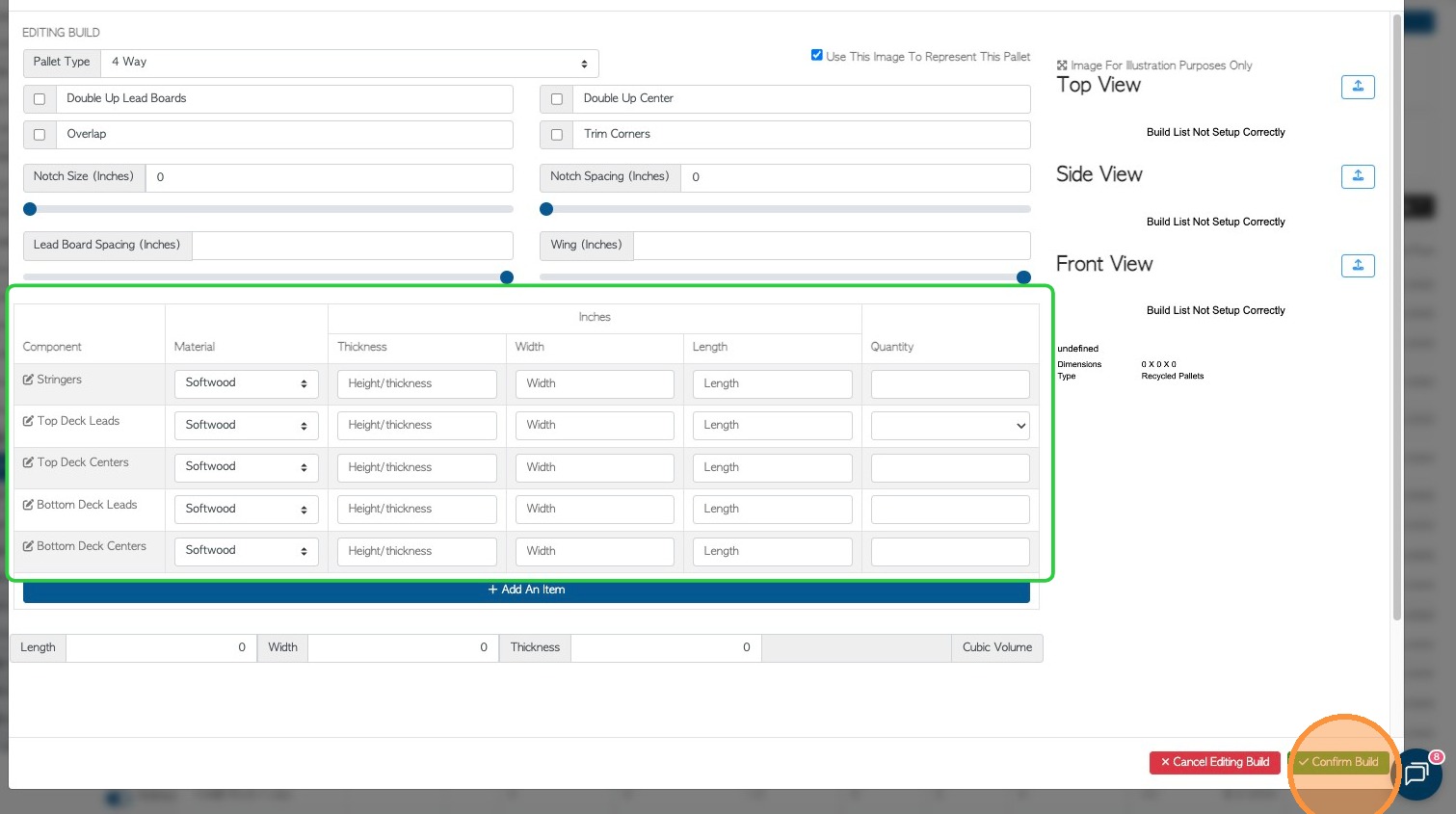This screenshot has height=814, width=1456.
Task: Click the Add An Item button
Action: [x=526, y=590]
